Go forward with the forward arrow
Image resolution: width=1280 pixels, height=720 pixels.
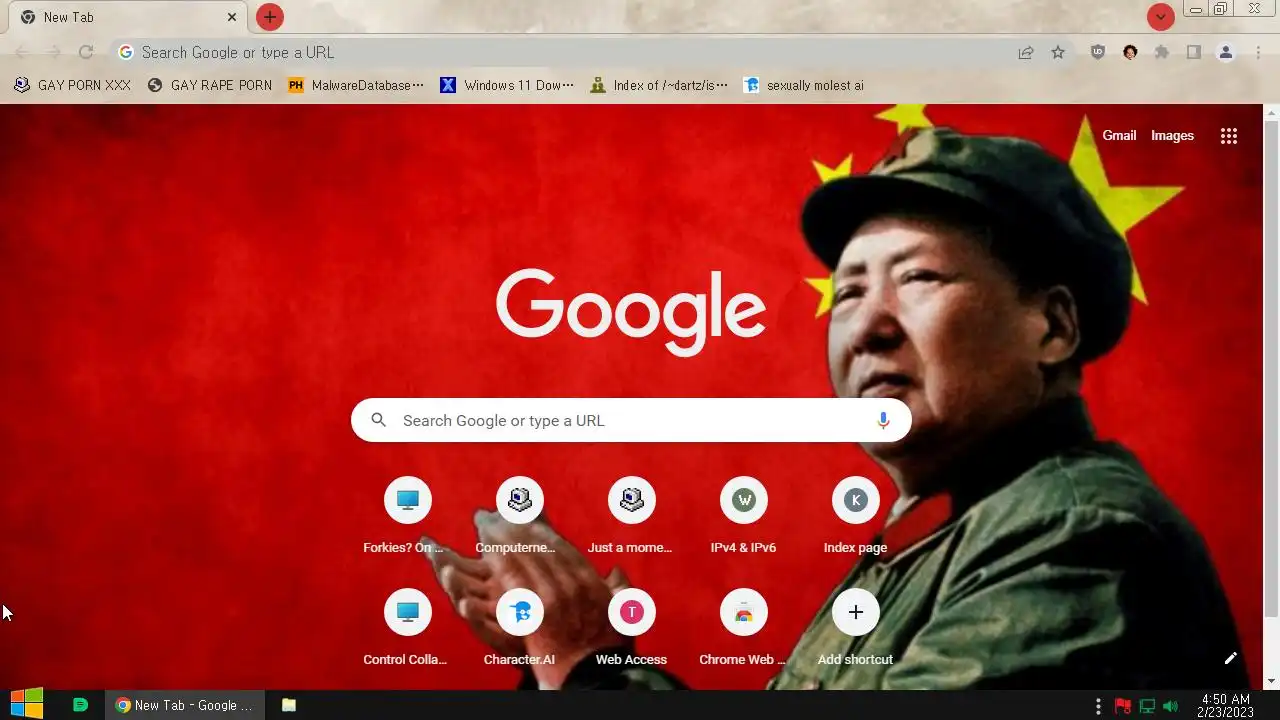pyautogui.click(x=54, y=52)
